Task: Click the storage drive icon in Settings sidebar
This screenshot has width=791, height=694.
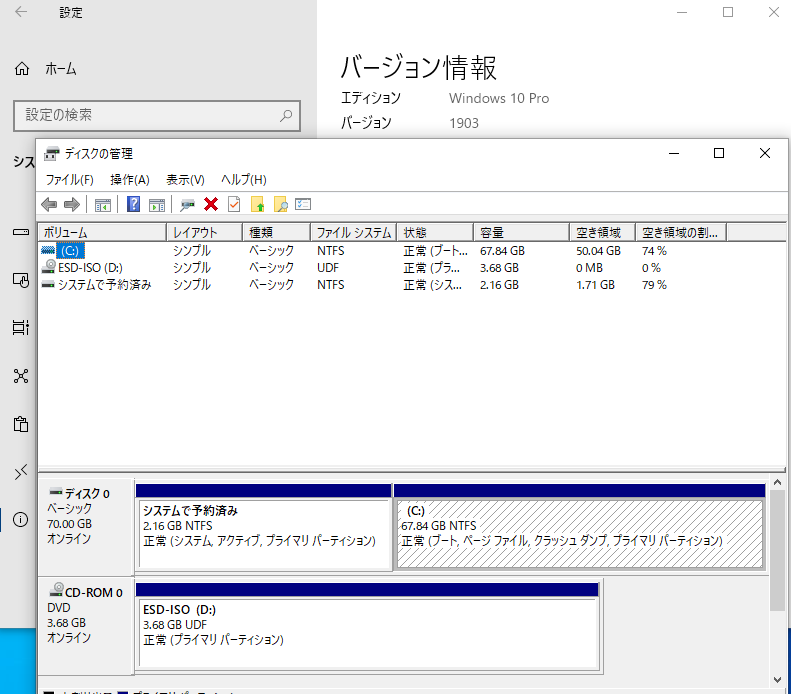Action: point(21,232)
